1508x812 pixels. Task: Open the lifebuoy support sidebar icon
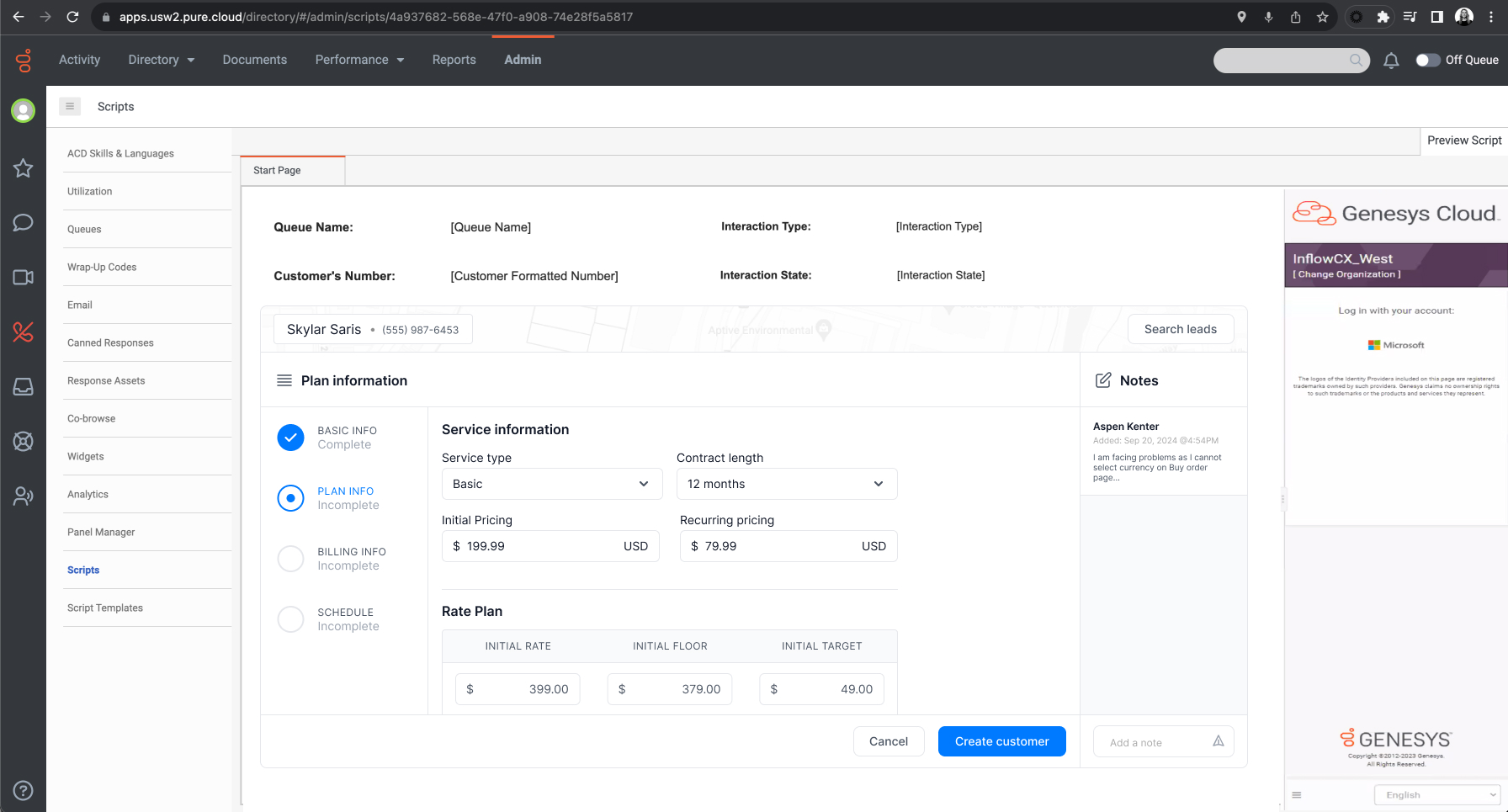23,441
